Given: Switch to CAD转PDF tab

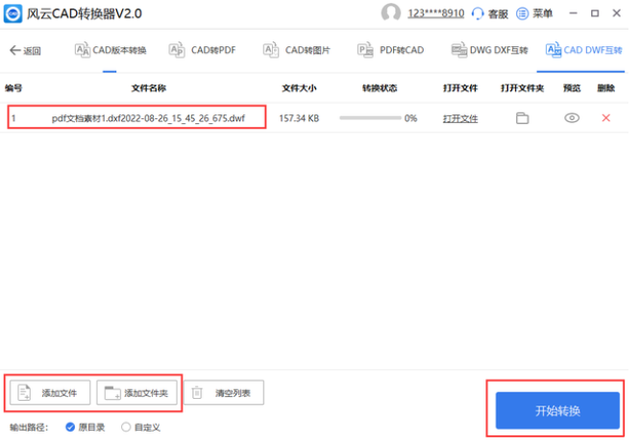Looking at the screenshot, I should click(202, 50).
